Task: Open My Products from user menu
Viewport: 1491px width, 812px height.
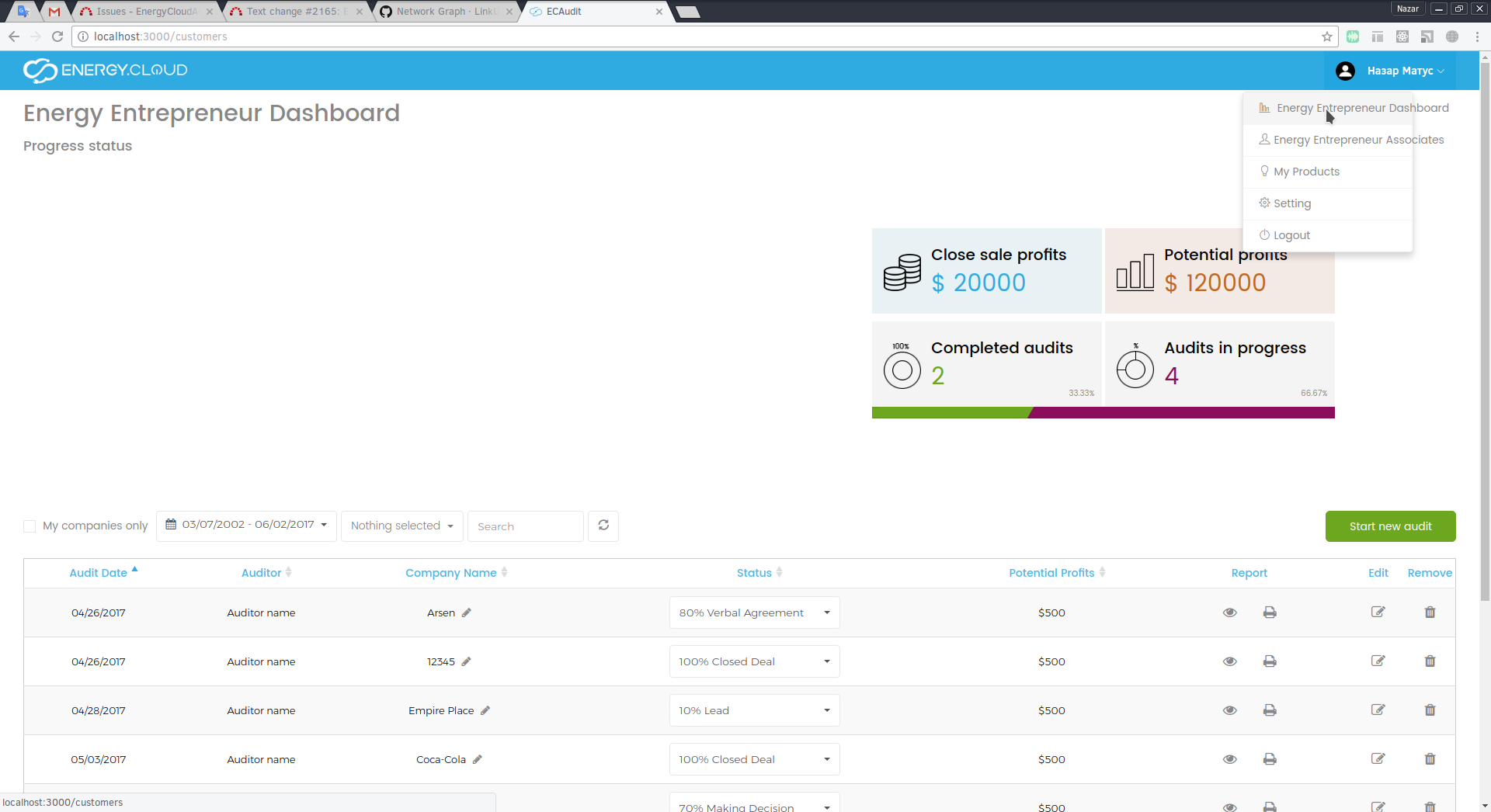Action: click(x=1328, y=172)
